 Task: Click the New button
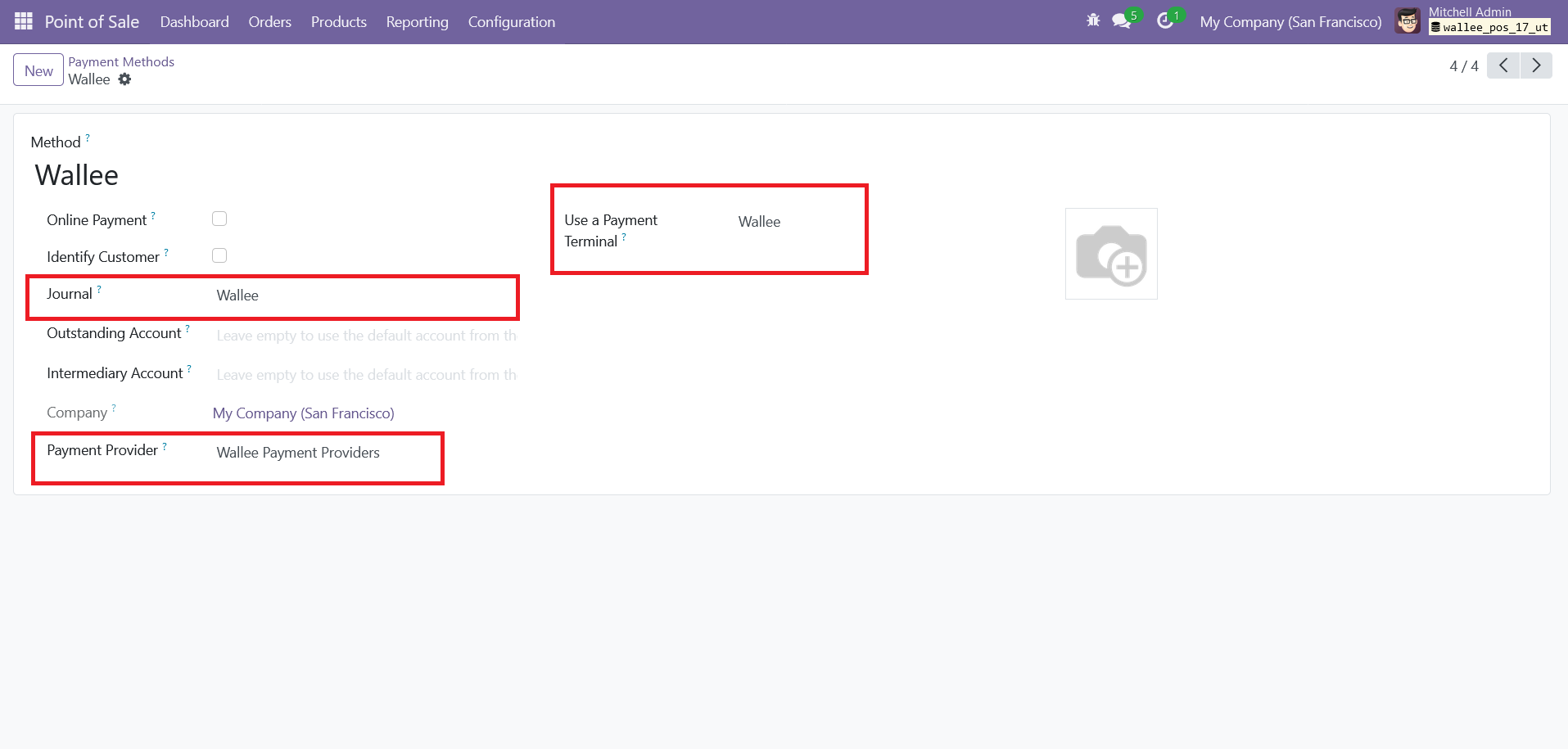click(x=38, y=70)
